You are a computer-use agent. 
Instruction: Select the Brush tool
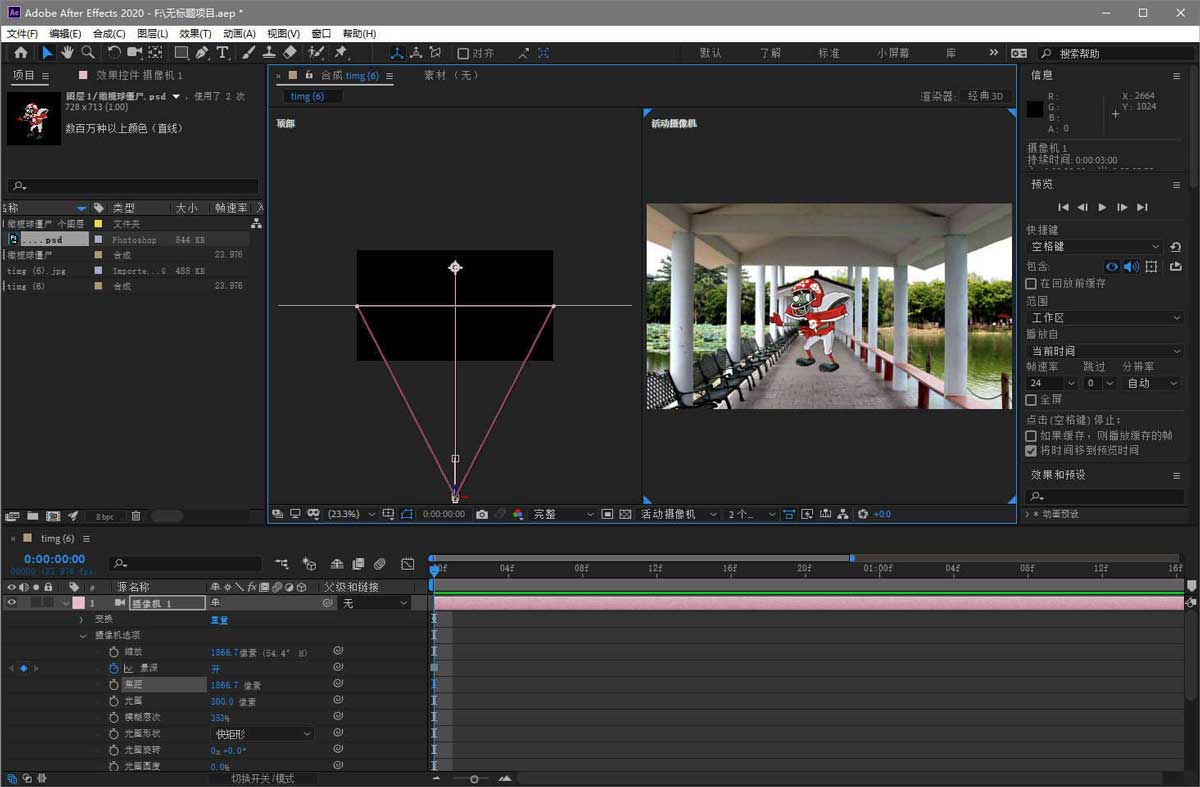click(x=249, y=53)
